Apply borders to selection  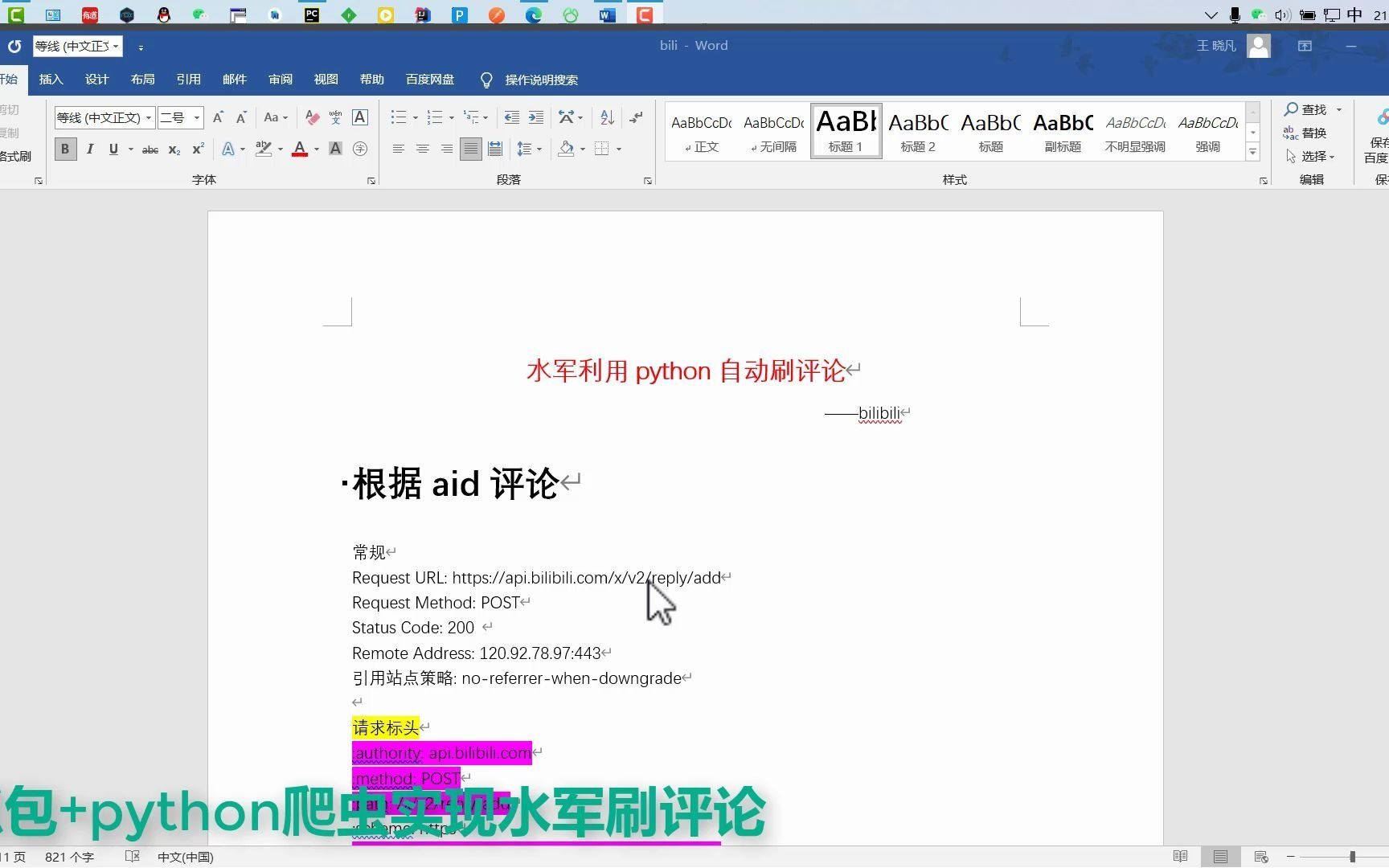coord(601,149)
